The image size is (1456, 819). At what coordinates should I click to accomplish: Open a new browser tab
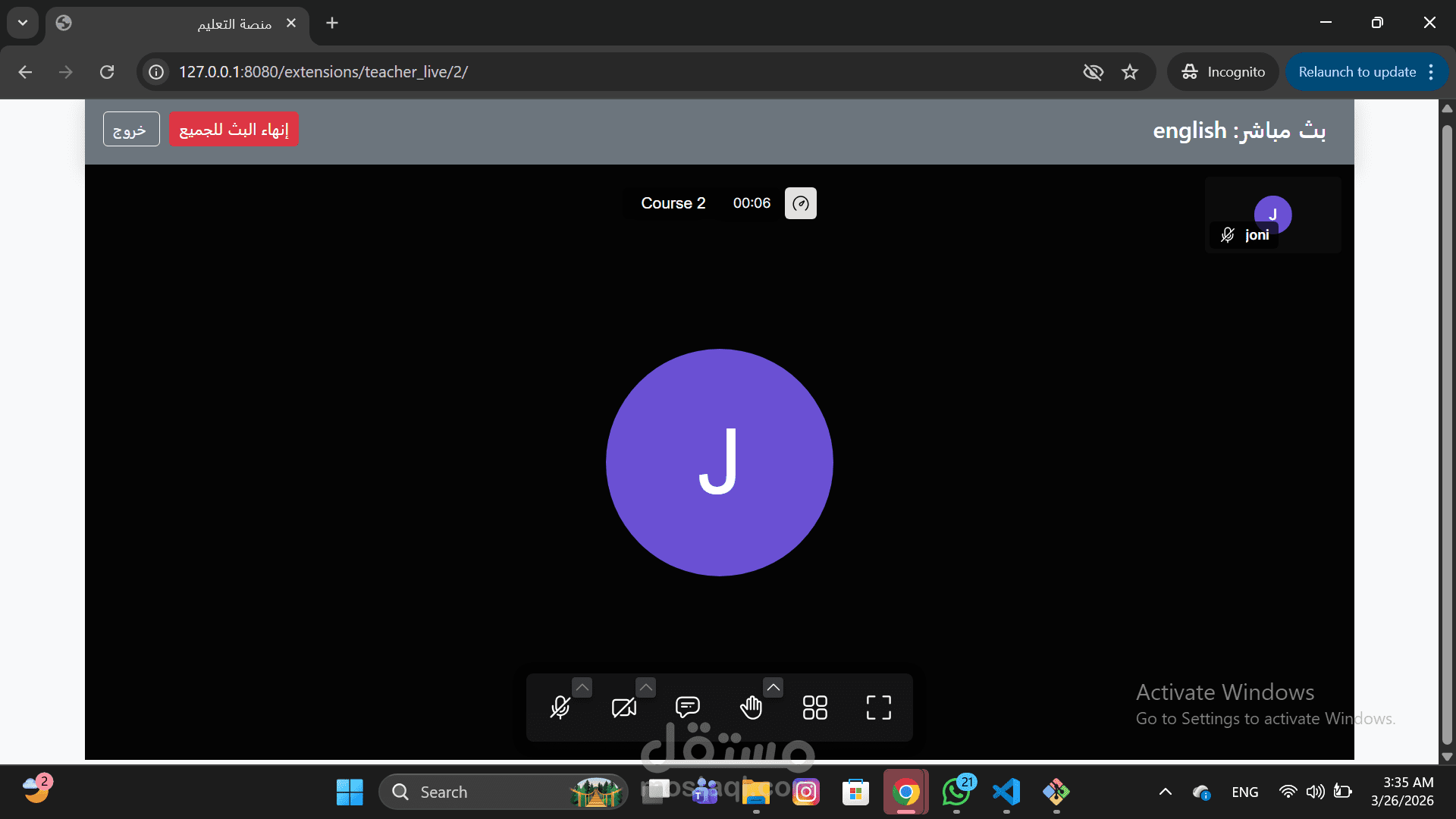pyautogui.click(x=332, y=24)
